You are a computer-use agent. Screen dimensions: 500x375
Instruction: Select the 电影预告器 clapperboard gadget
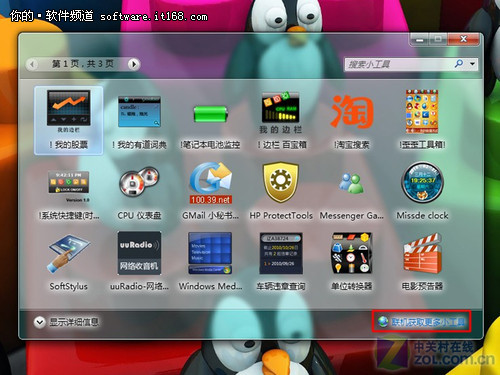422,262
